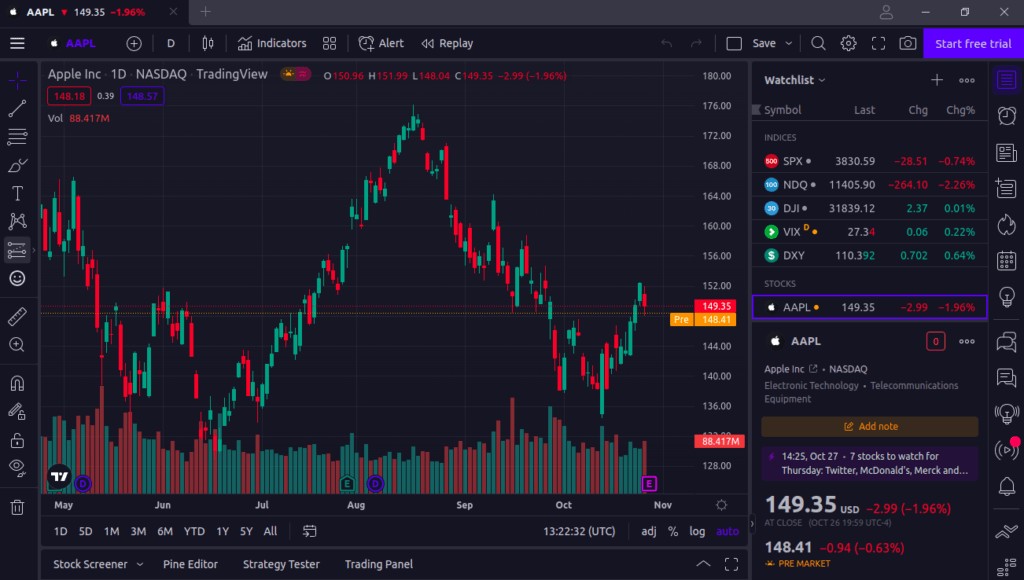Select the AAPL row in the watchlist
The width and height of the screenshot is (1024, 580).
pos(869,307)
